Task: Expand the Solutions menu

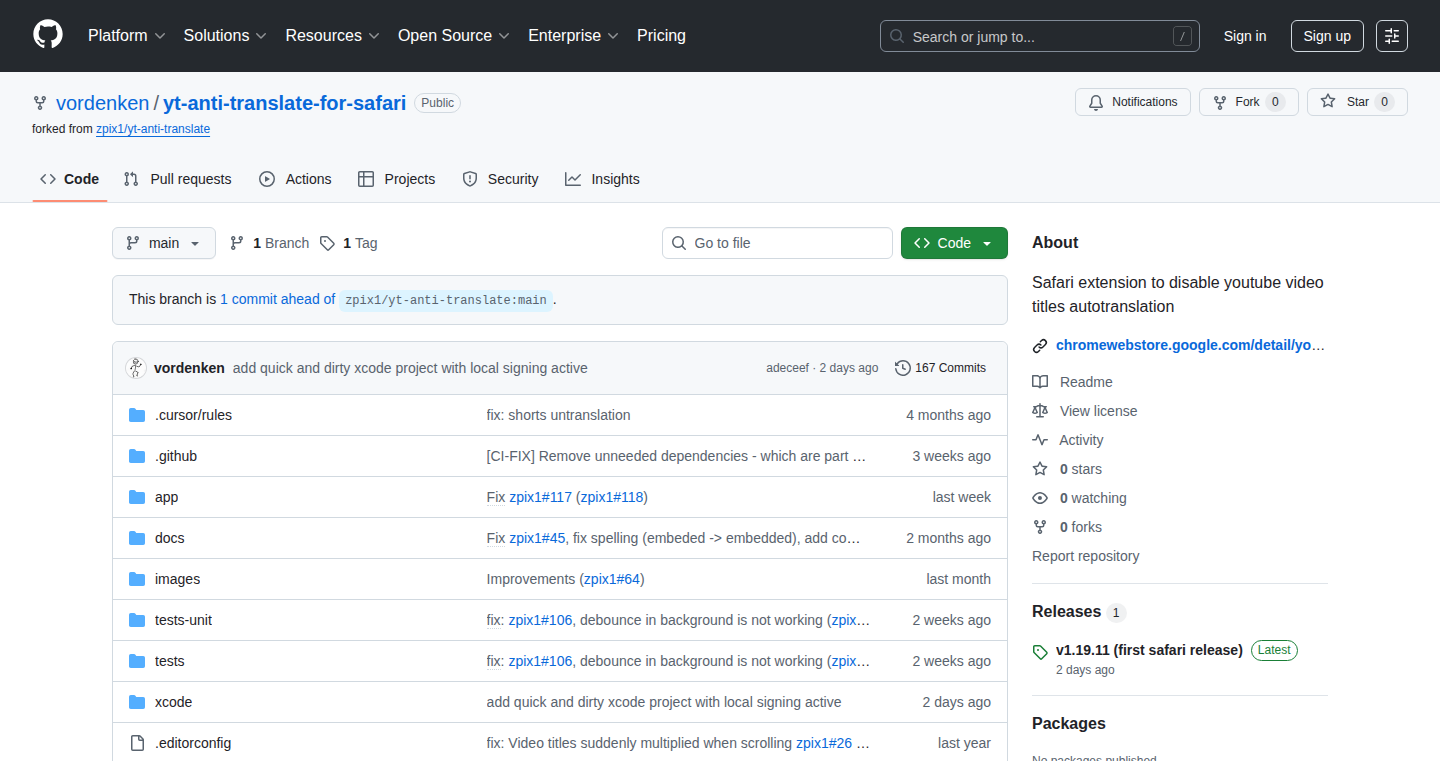Action: [225, 36]
